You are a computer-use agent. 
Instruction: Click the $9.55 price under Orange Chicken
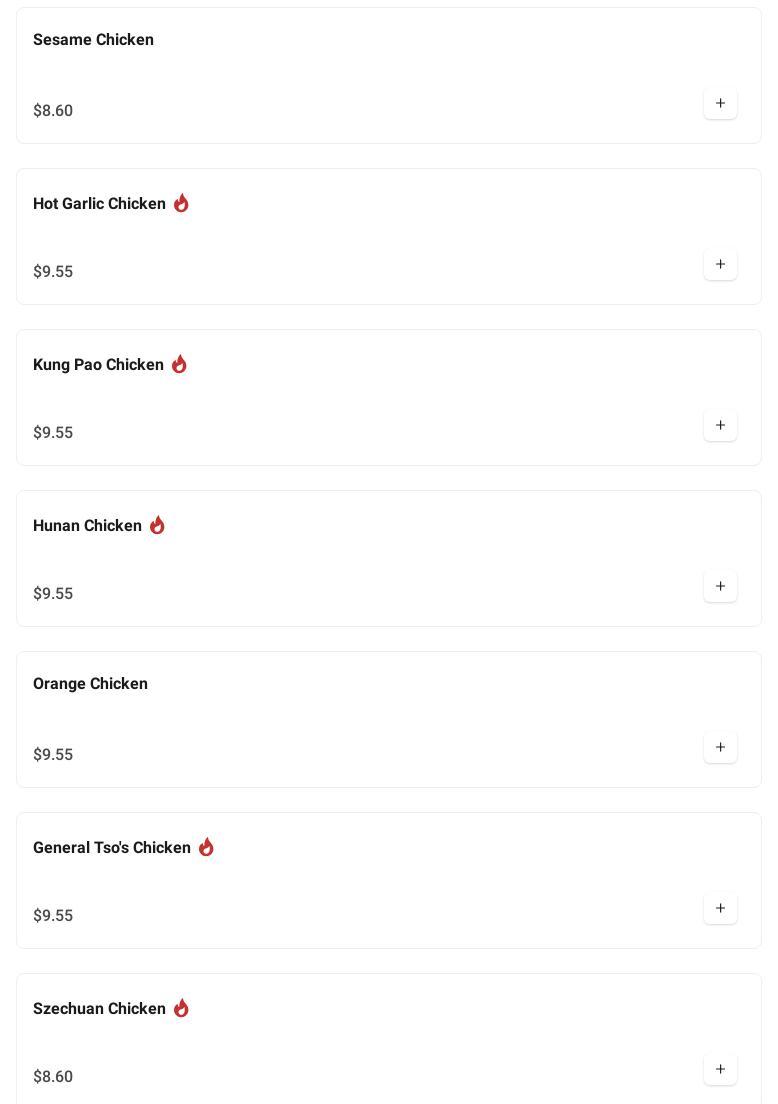click(53, 755)
